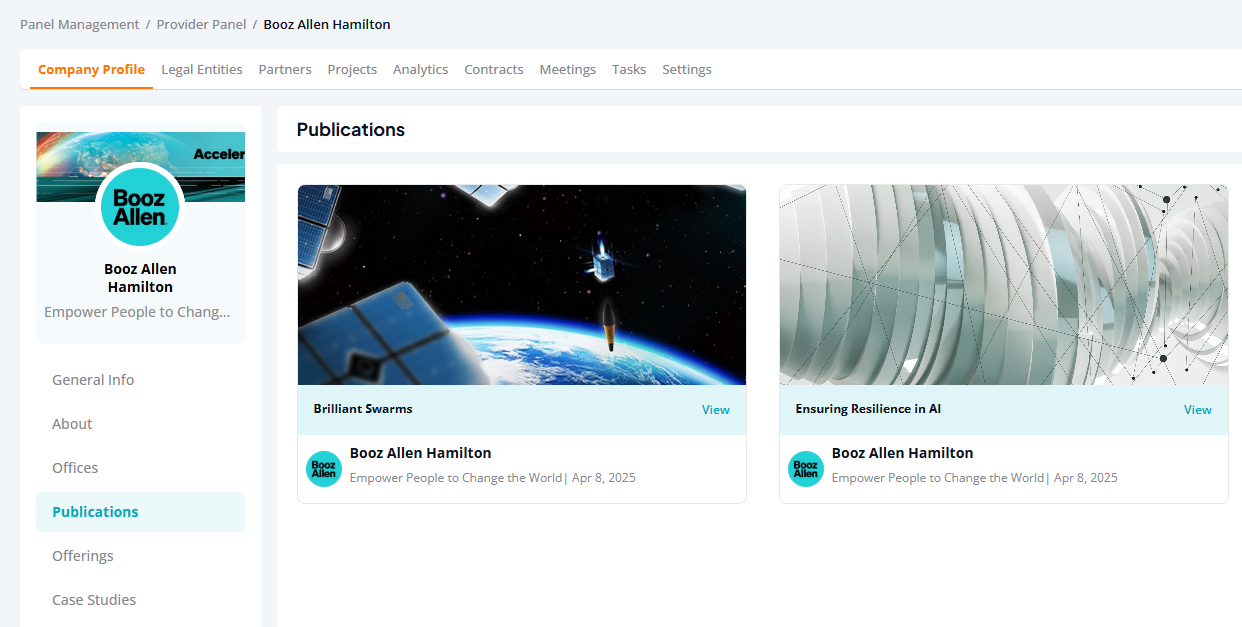Click the large Booz Allen profile logo

click(x=140, y=208)
